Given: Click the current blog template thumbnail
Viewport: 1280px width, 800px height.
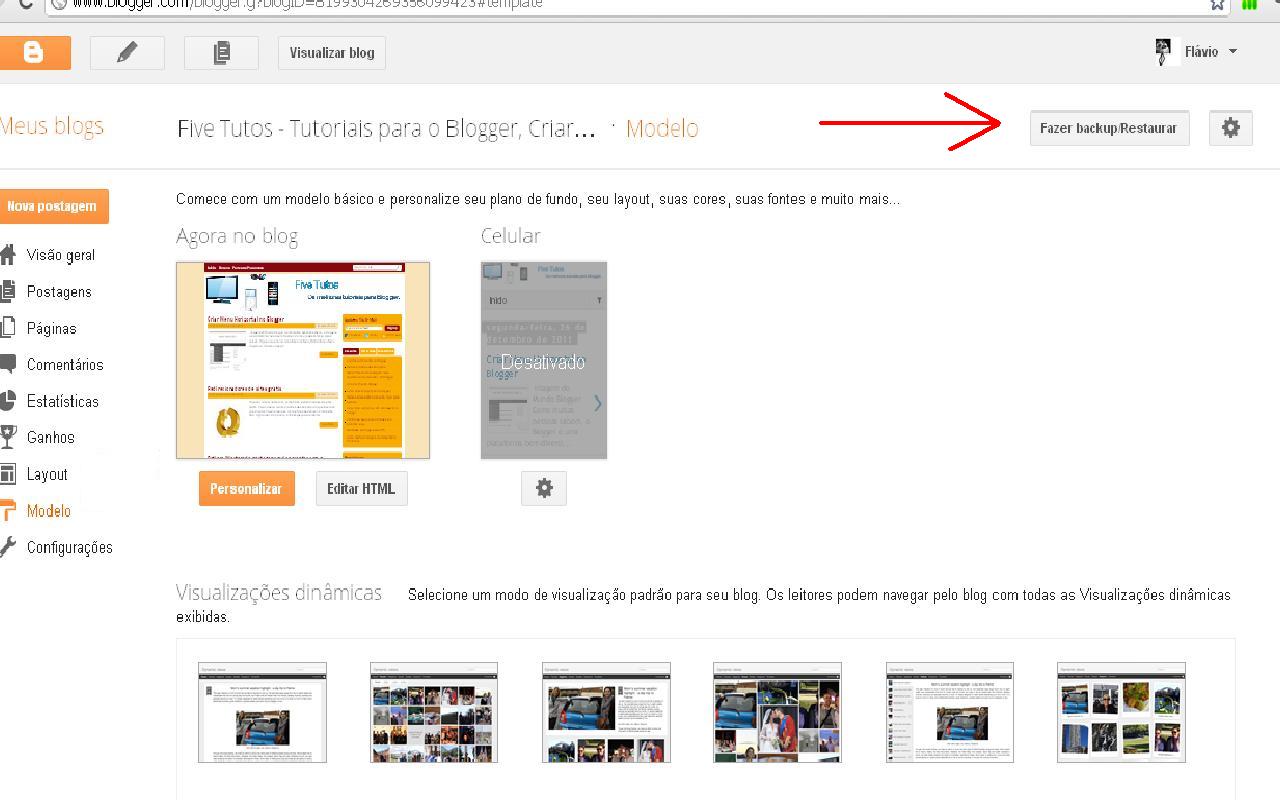Looking at the screenshot, I should 303,360.
